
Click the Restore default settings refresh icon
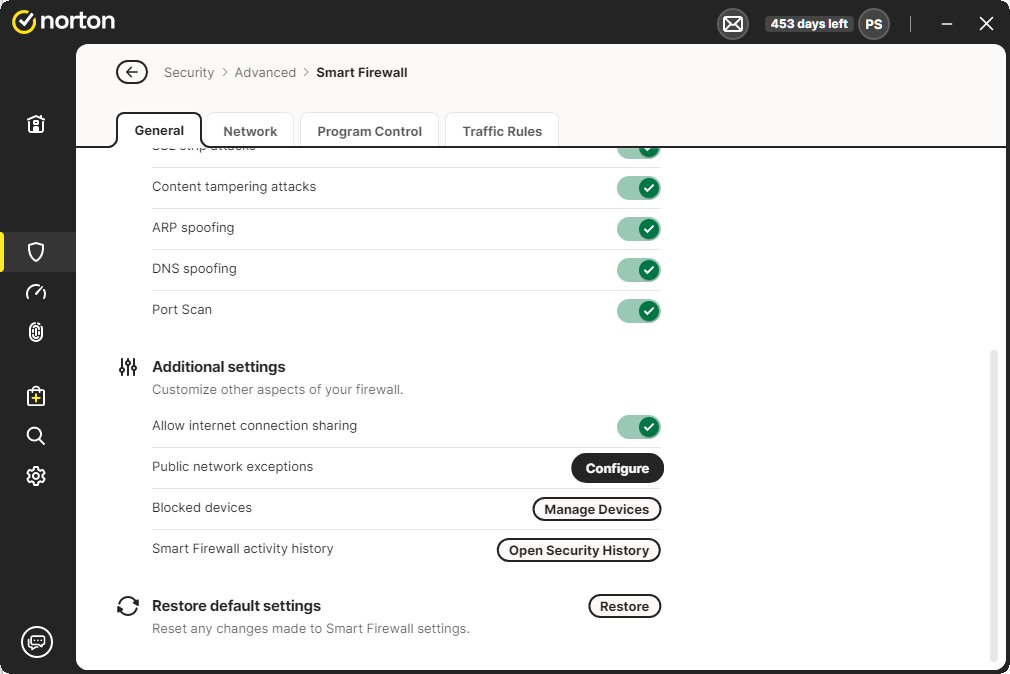[128, 606]
